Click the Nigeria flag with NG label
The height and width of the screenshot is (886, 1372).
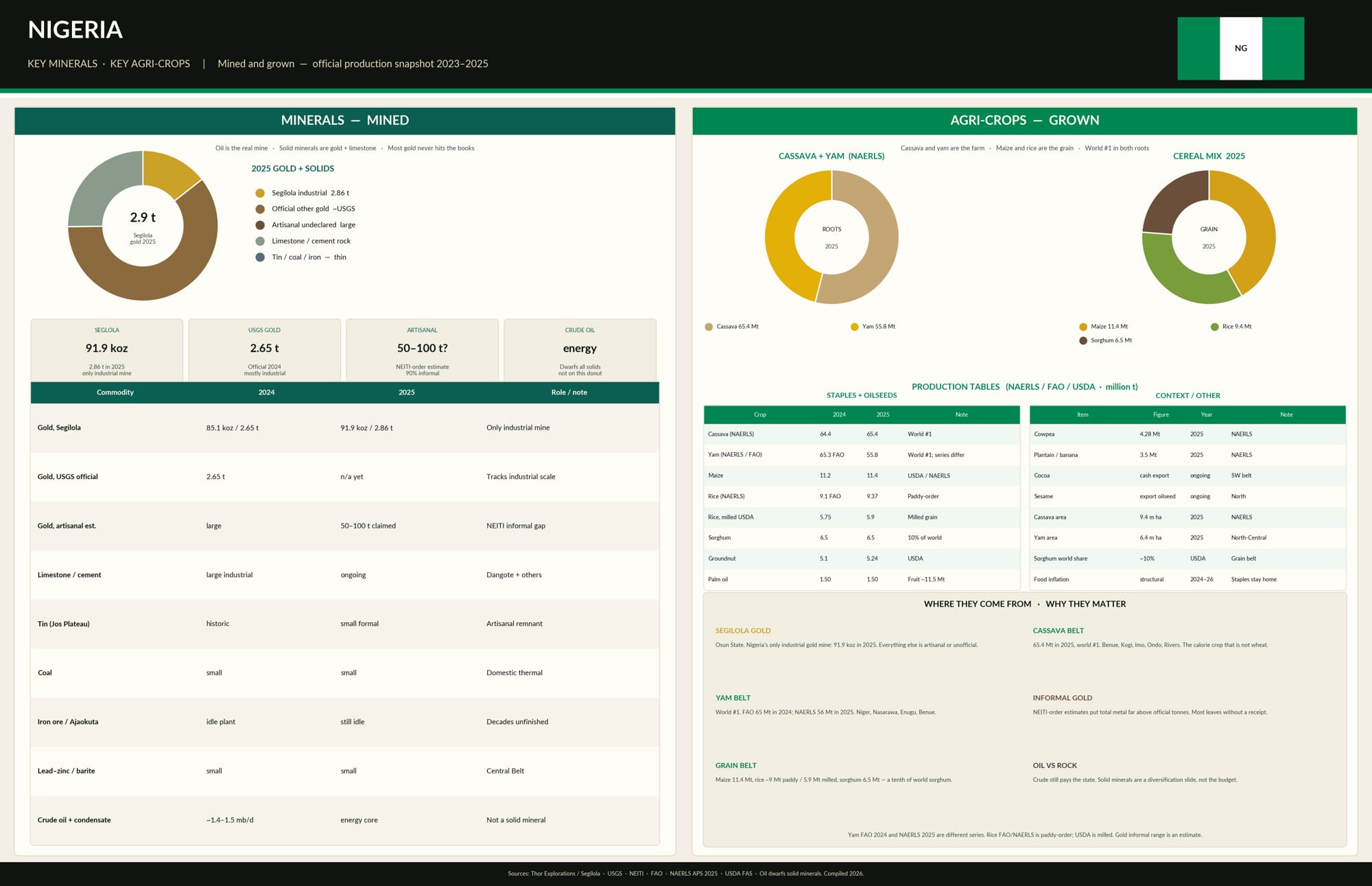[x=1240, y=49]
